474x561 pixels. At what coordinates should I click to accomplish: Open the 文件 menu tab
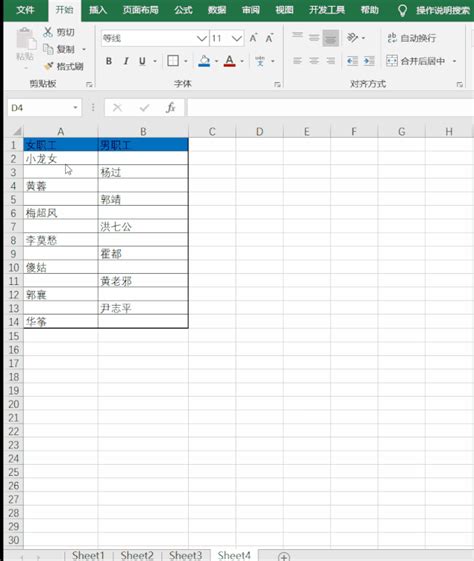coord(25,10)
